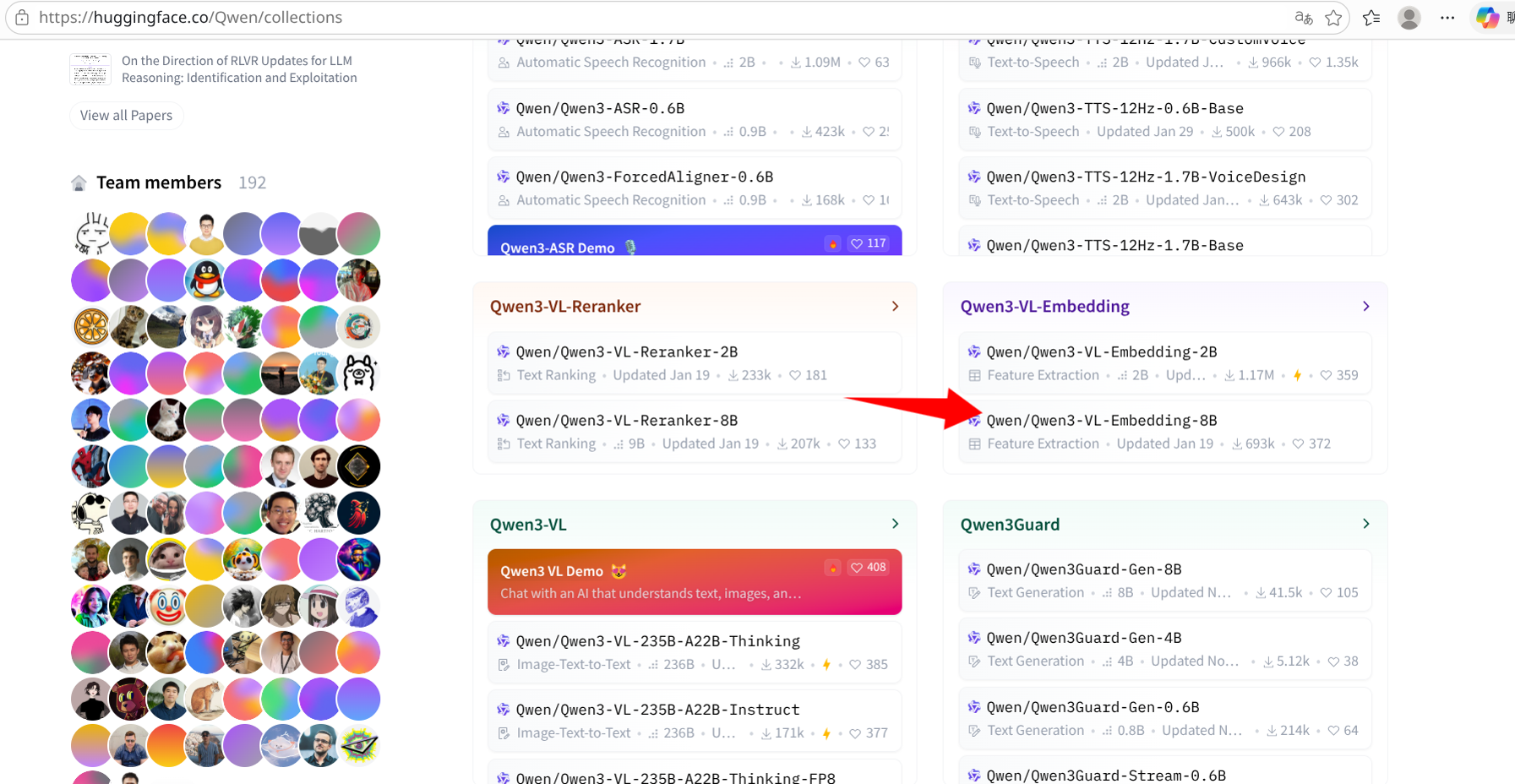Image resolution: width=1515 pixels, height=784 pixels.
Task: Click the Team members heading
Action: (x=159, y=182)
